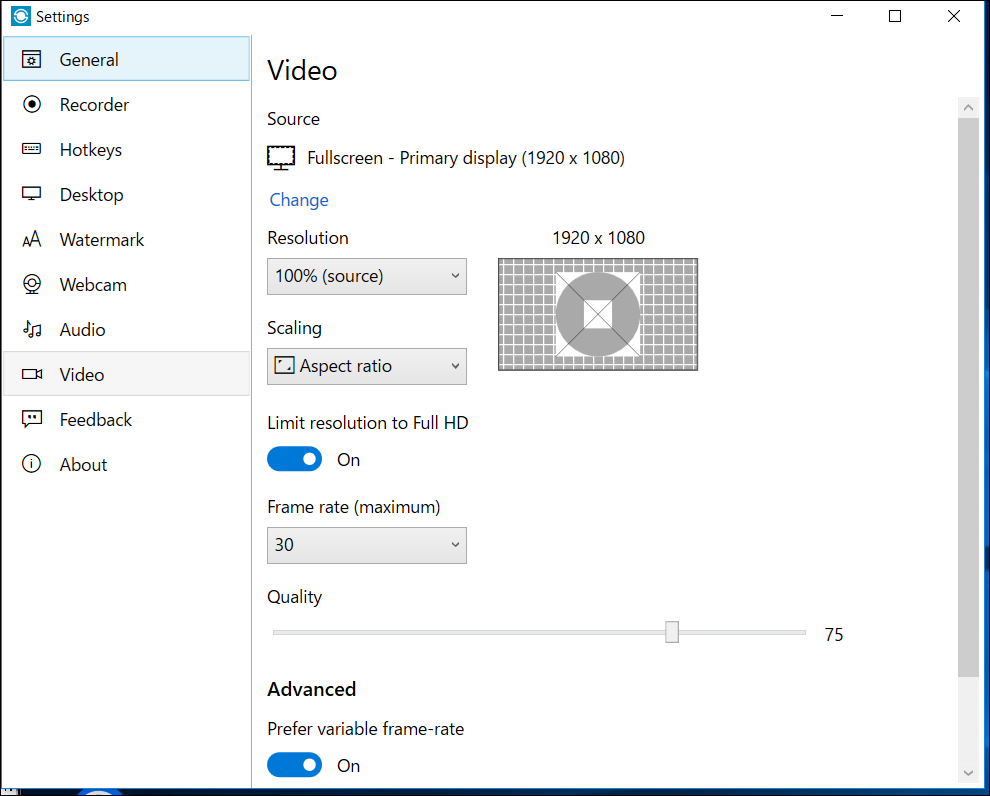
Task: Click the Change link under Source
Action: (x=298, y=200)
